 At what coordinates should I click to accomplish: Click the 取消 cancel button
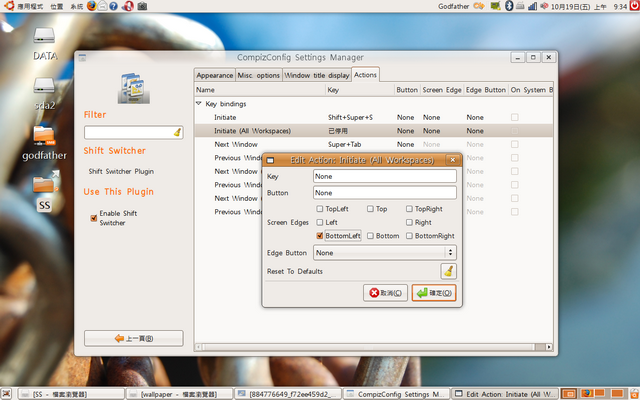pos(385,293)
